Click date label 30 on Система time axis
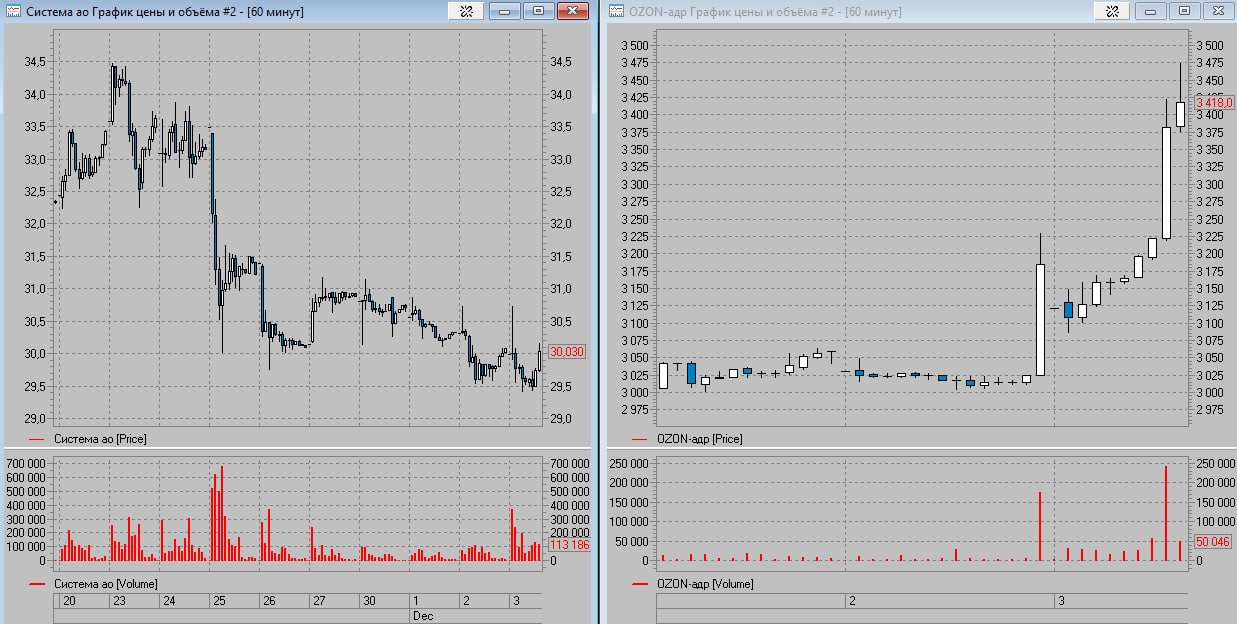Image resolution: width=1237 pixels, height=624 pixels. click(369, 601)
